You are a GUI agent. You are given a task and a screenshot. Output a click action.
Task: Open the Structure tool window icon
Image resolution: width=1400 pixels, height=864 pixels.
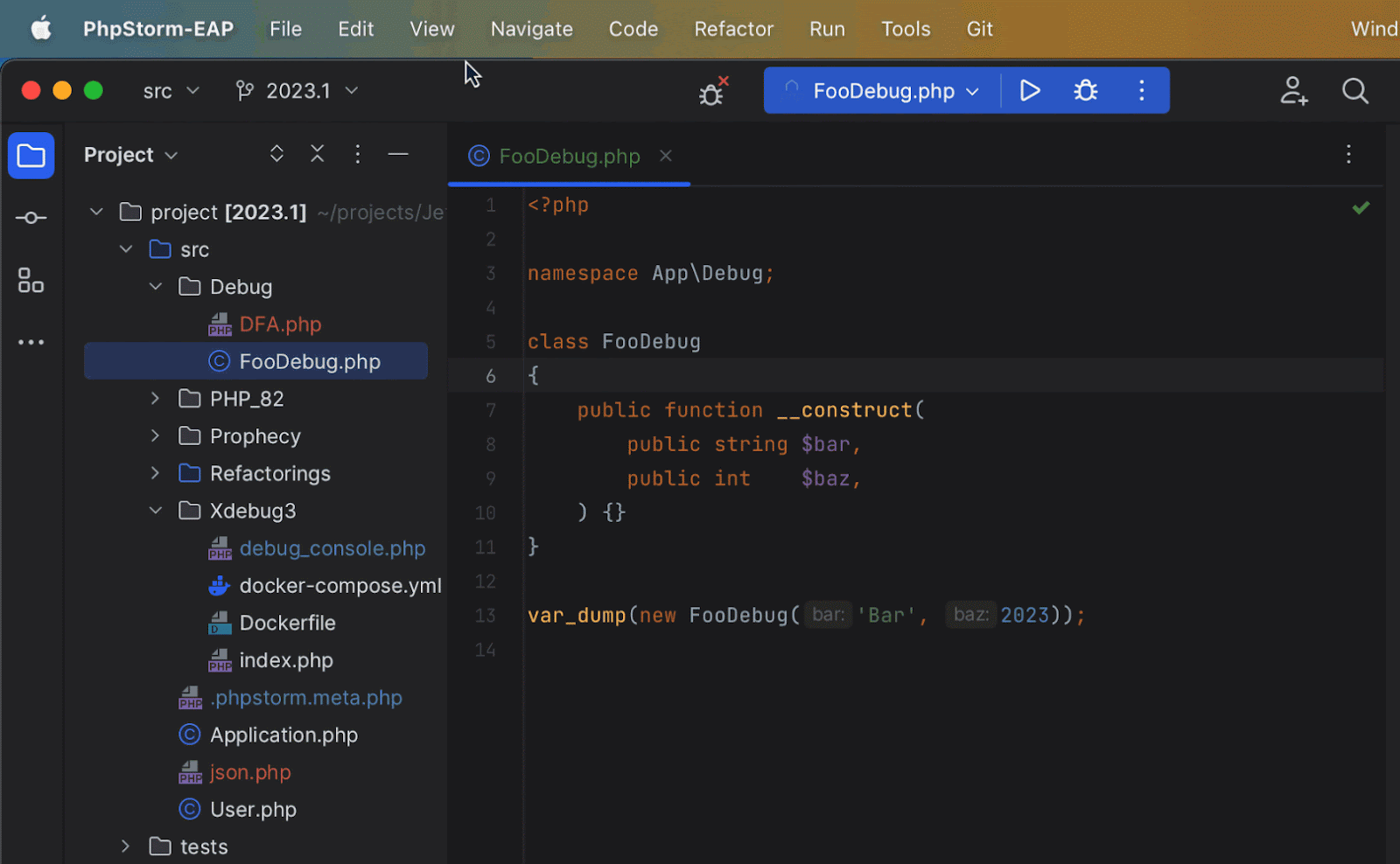31,281
